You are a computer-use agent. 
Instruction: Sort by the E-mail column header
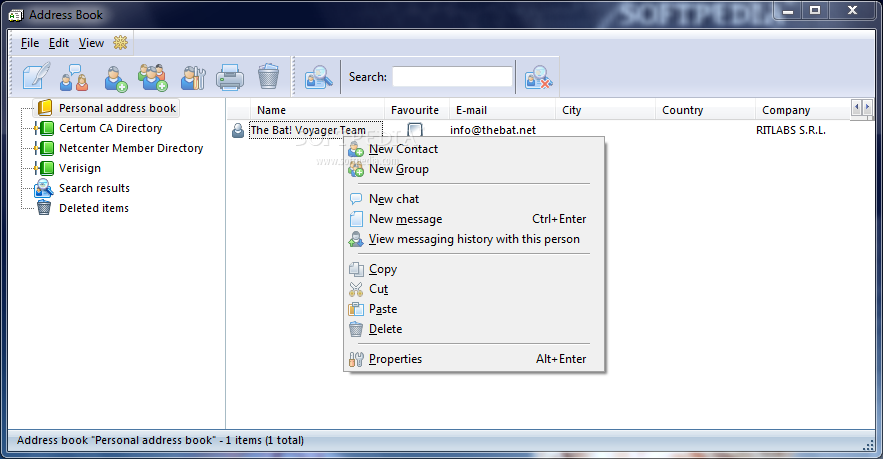502,110
